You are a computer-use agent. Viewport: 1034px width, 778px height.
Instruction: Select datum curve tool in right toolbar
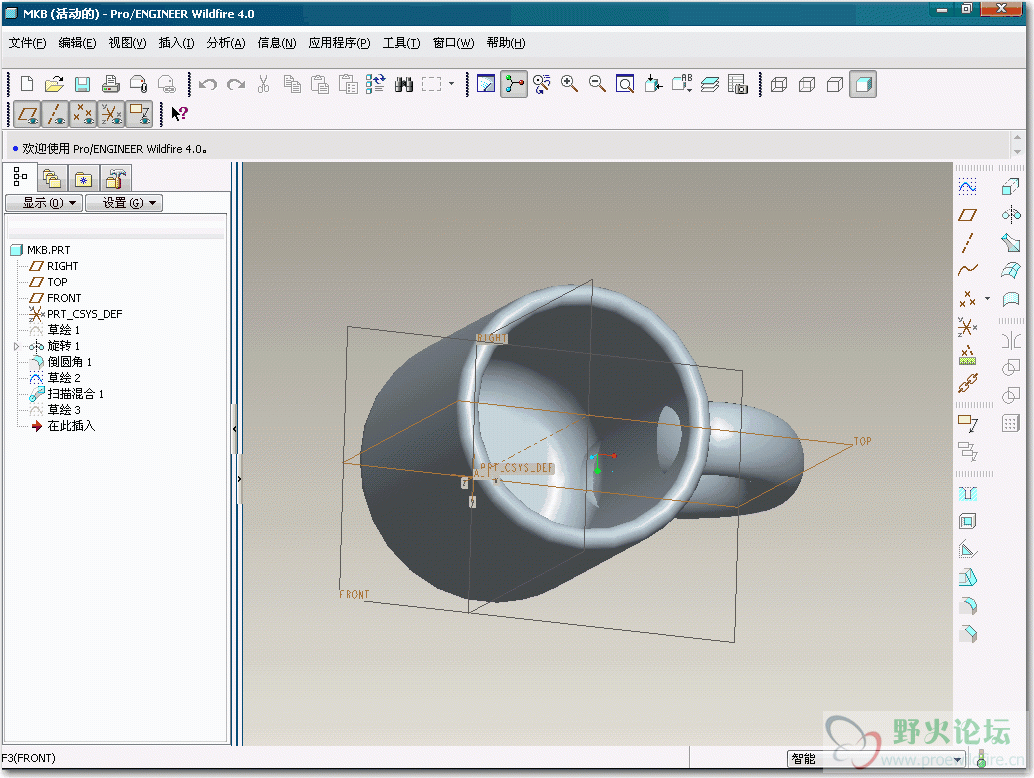pyautogui.click(x=967, y=270)
